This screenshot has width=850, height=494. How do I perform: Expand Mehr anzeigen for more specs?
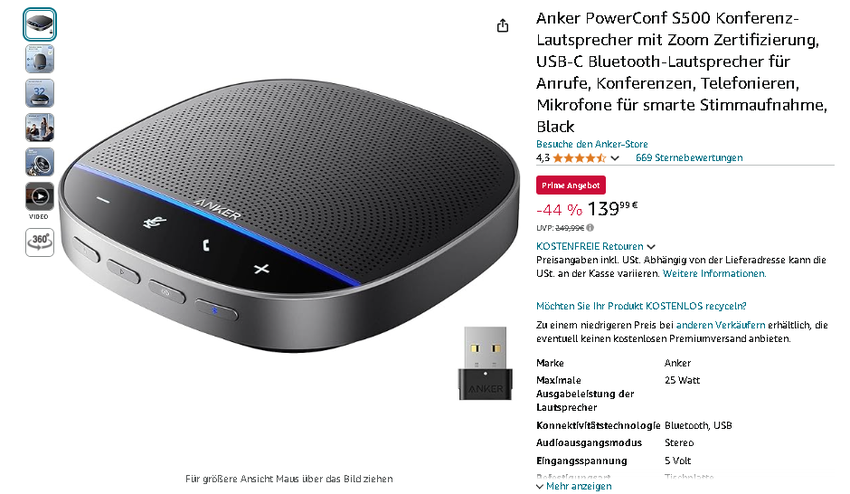[x=574, y=486]
